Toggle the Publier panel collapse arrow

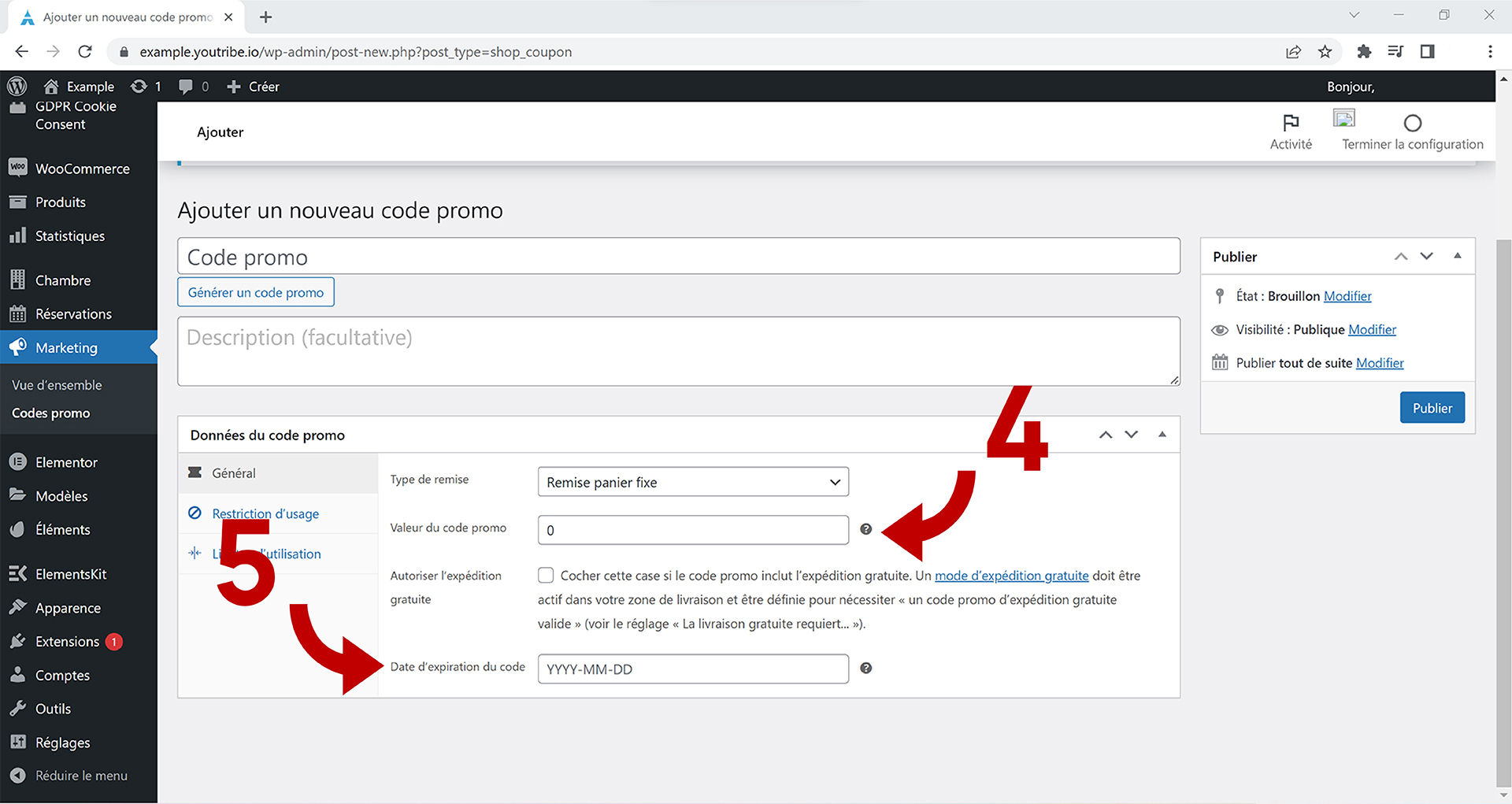pyautogui.click(x=1457, y=256)
